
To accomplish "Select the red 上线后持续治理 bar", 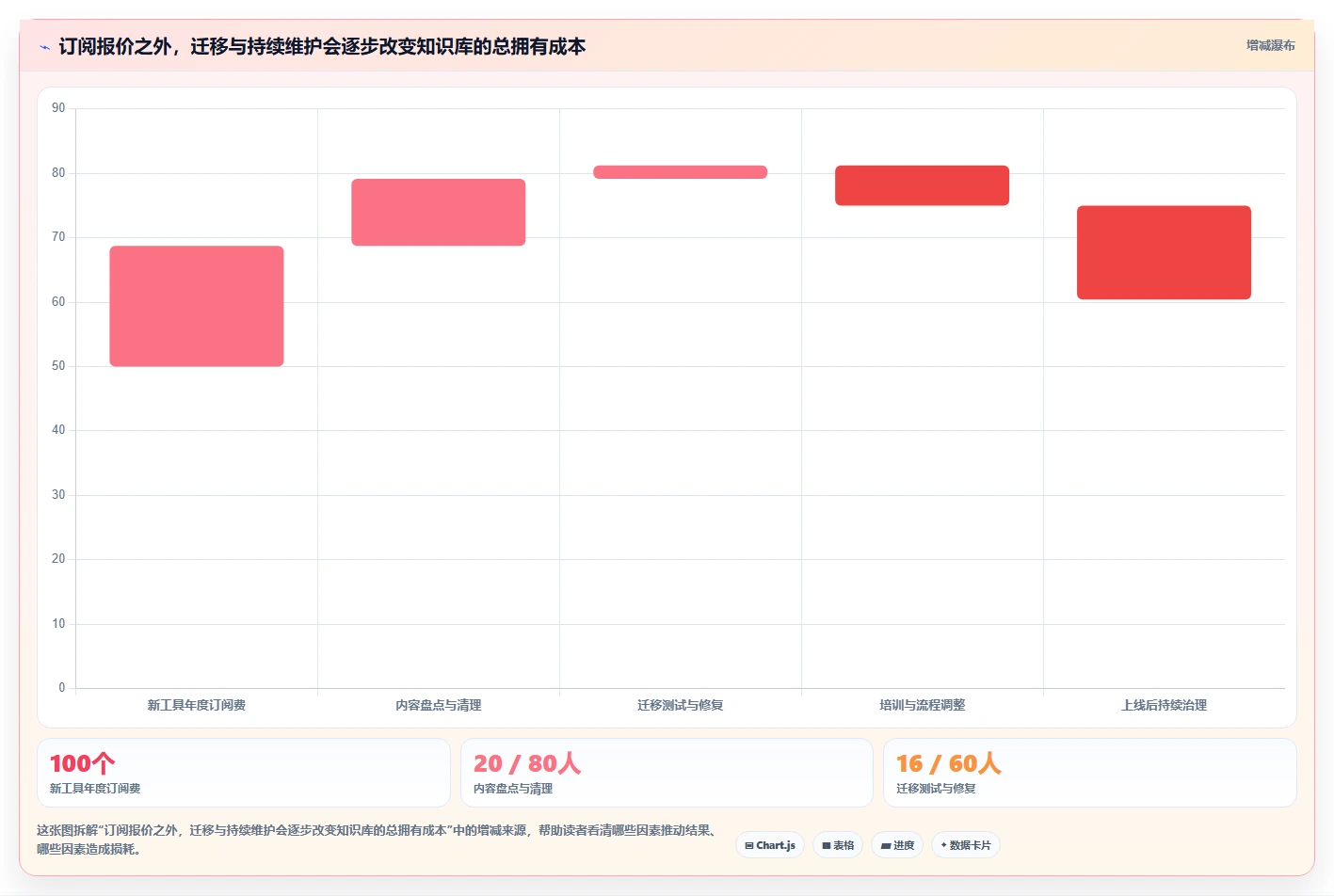I will (x=1164, y=252).
